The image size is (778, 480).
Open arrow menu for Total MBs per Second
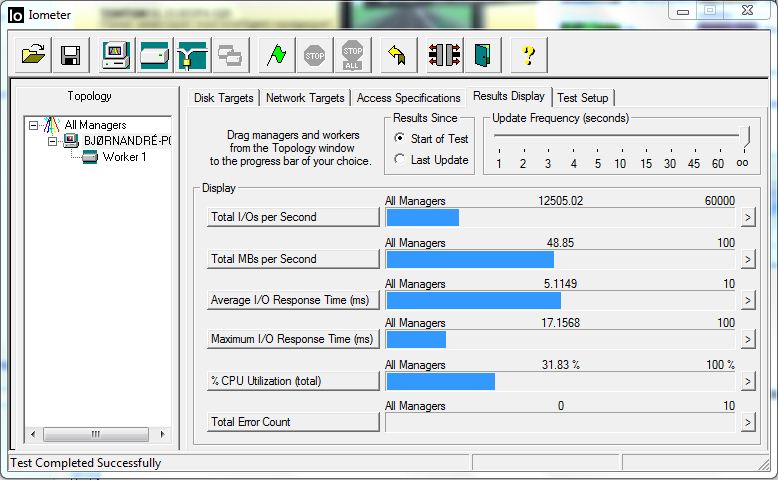pyautogui.click(x=748, y=259)
